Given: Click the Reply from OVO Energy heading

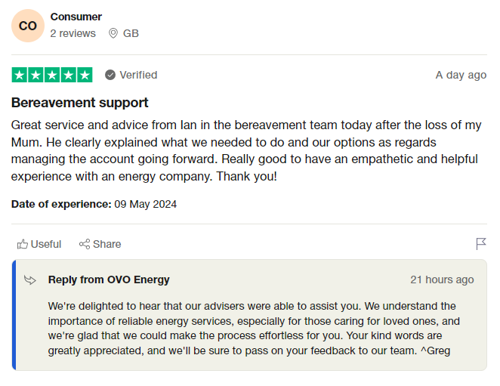Looking at the screenshot, I should tap(109, 280).
